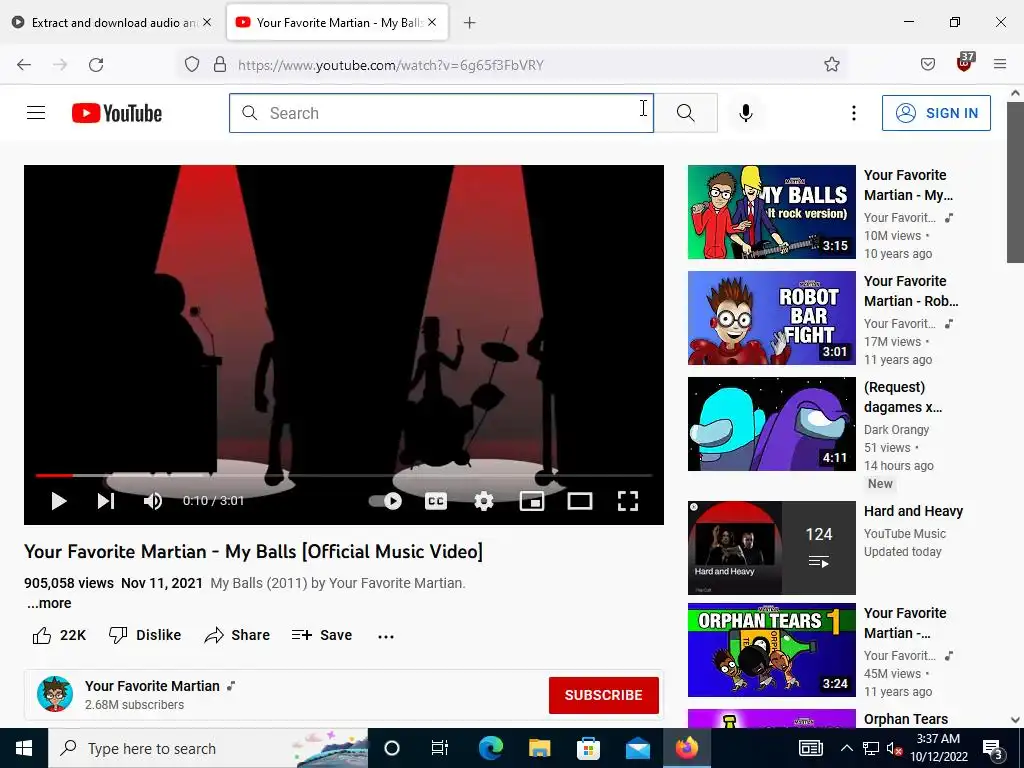Screen dimensions: 1024x768
Task: Go back in browser history
Action: [x=24, y=65]
